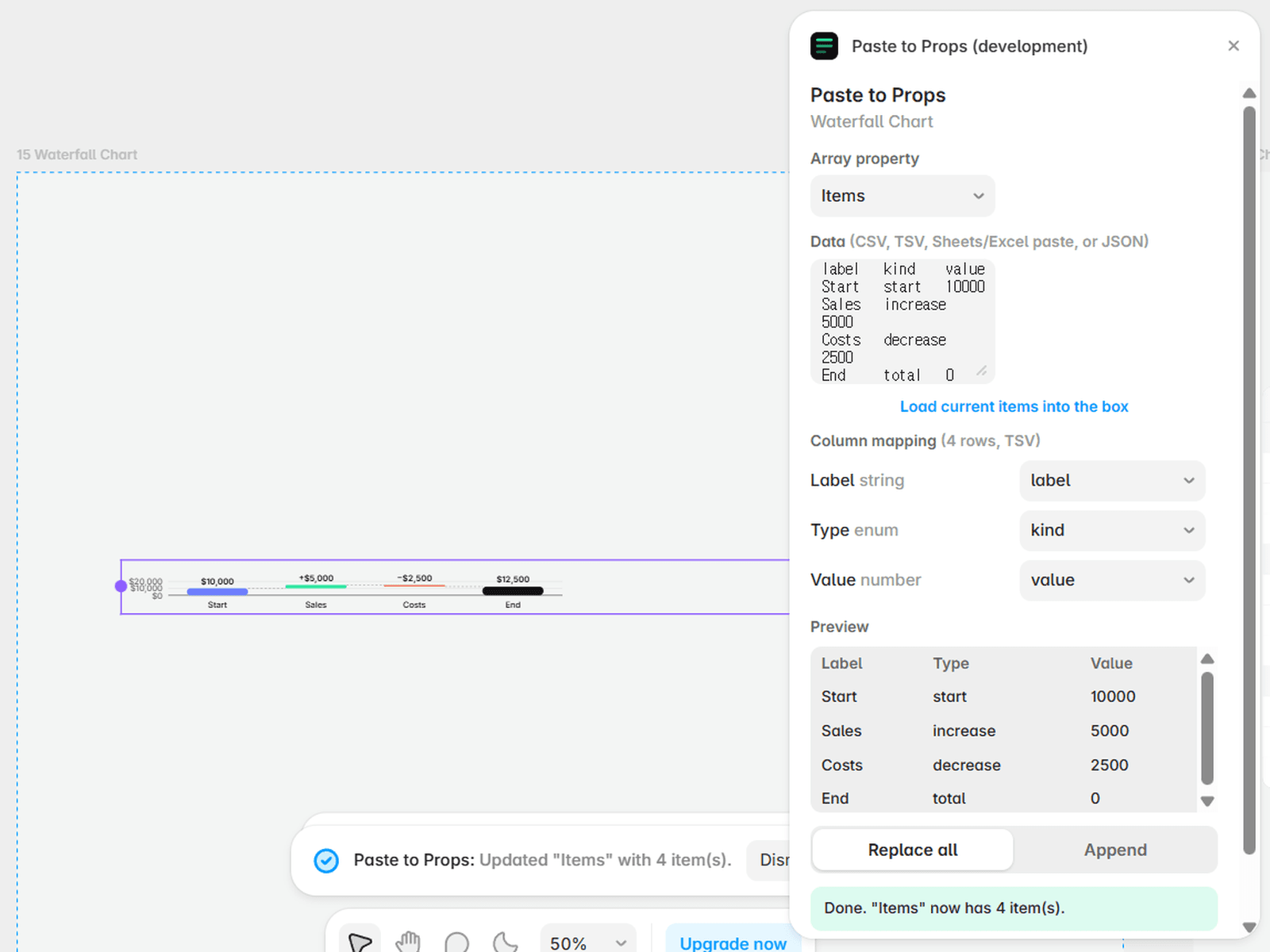Click the 'decrease' cell in the preview

pyautogui.click(x=966, y=766)
